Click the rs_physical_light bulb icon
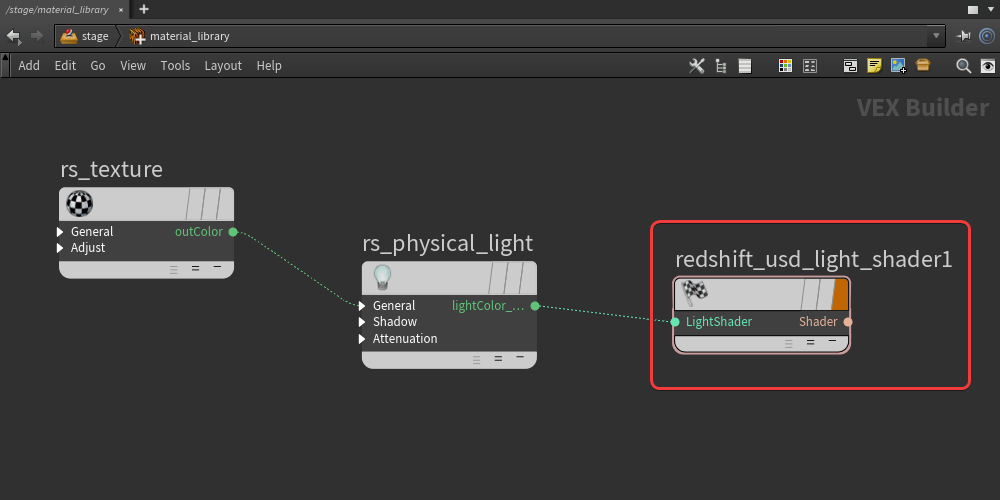The height and width of the screenshot is (500, 1000). (x=381, y=278)
